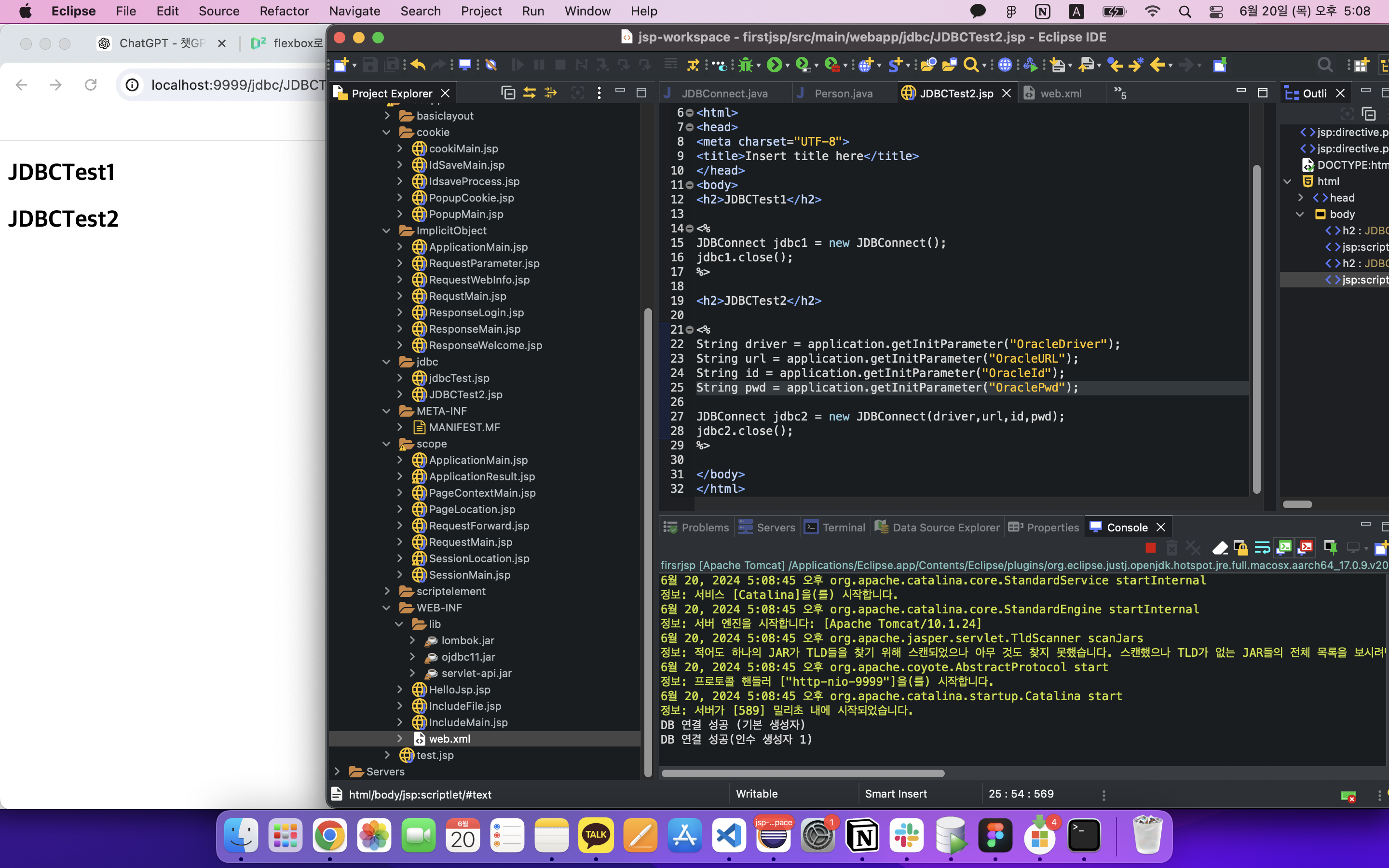Collapse the cookie folder
The width and height of the screenshot is (1389, 868).
tap(386, 132)
